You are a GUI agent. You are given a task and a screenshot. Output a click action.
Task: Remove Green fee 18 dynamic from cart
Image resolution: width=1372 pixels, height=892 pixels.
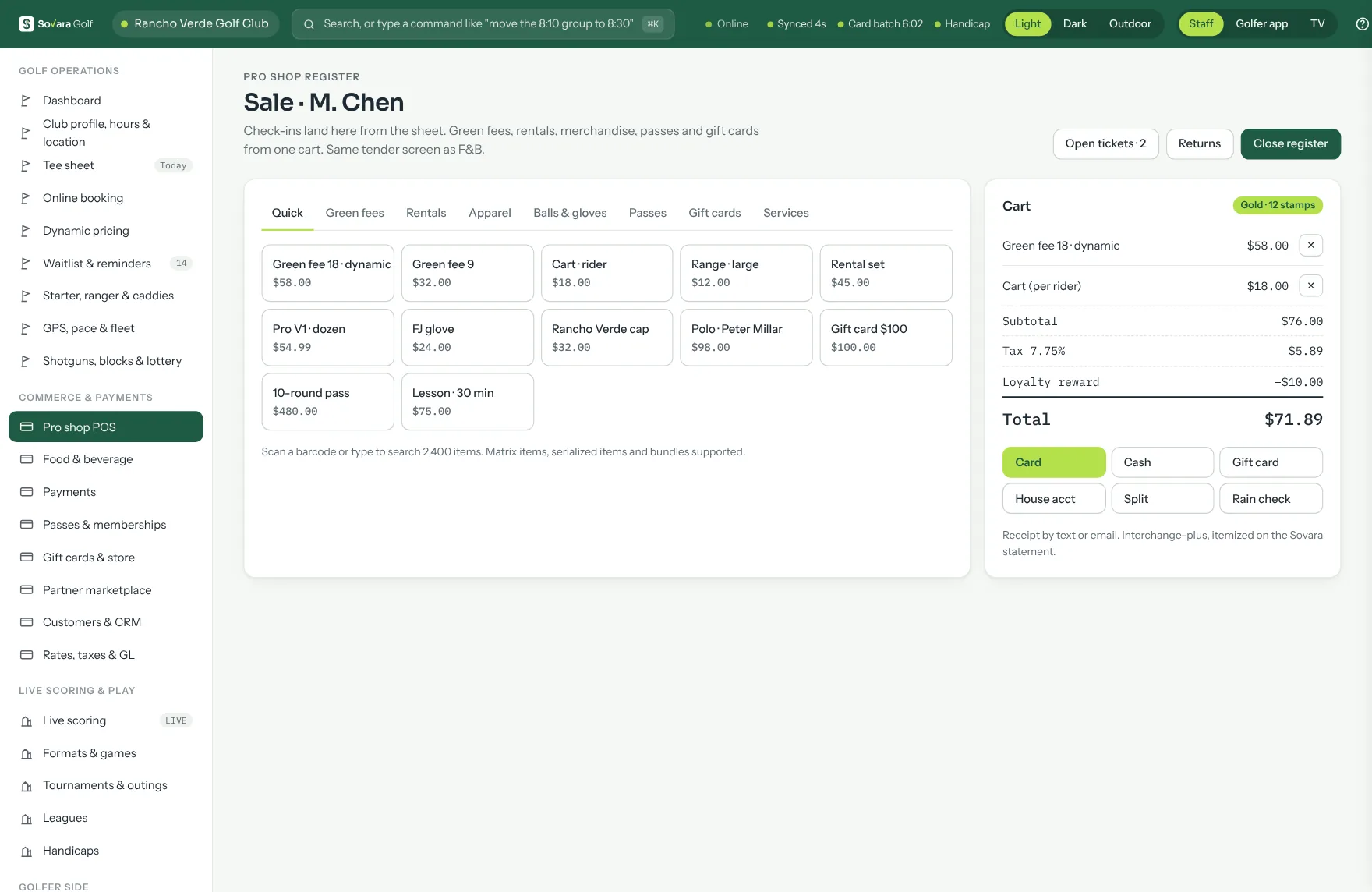click(1310, 246)
